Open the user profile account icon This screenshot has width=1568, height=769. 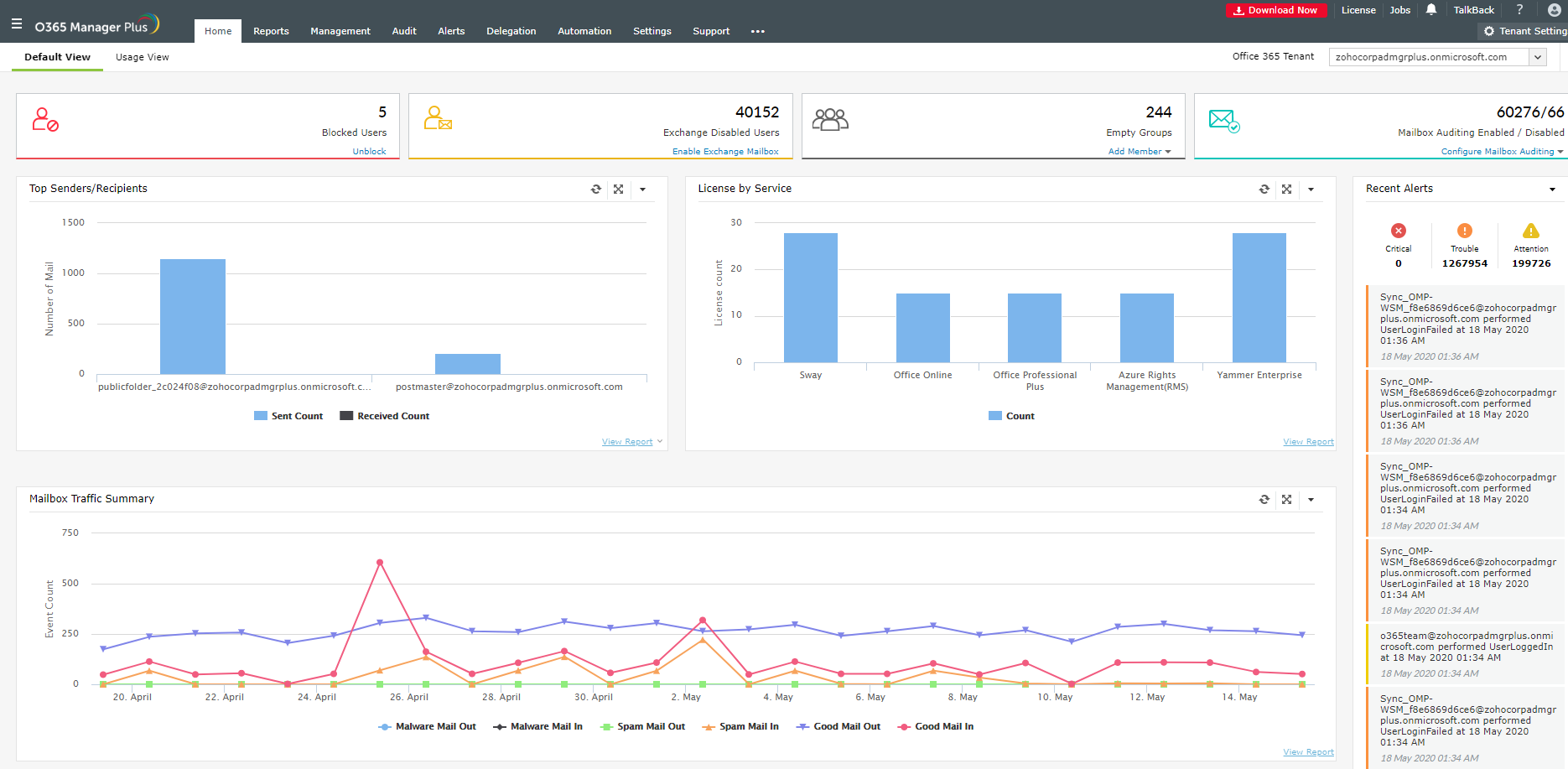coord(1554,10)
